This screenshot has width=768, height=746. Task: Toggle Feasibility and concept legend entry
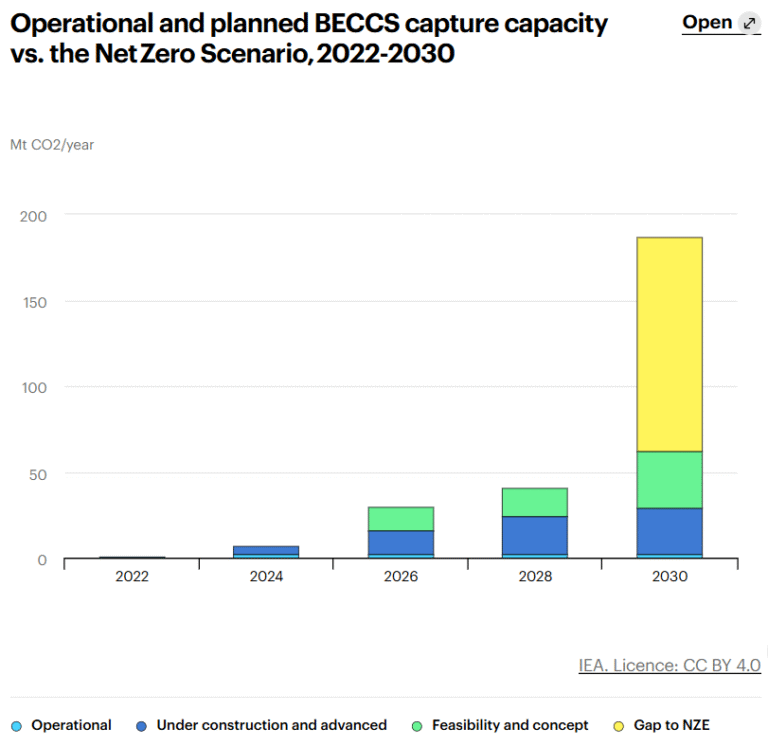coord(500,725)
